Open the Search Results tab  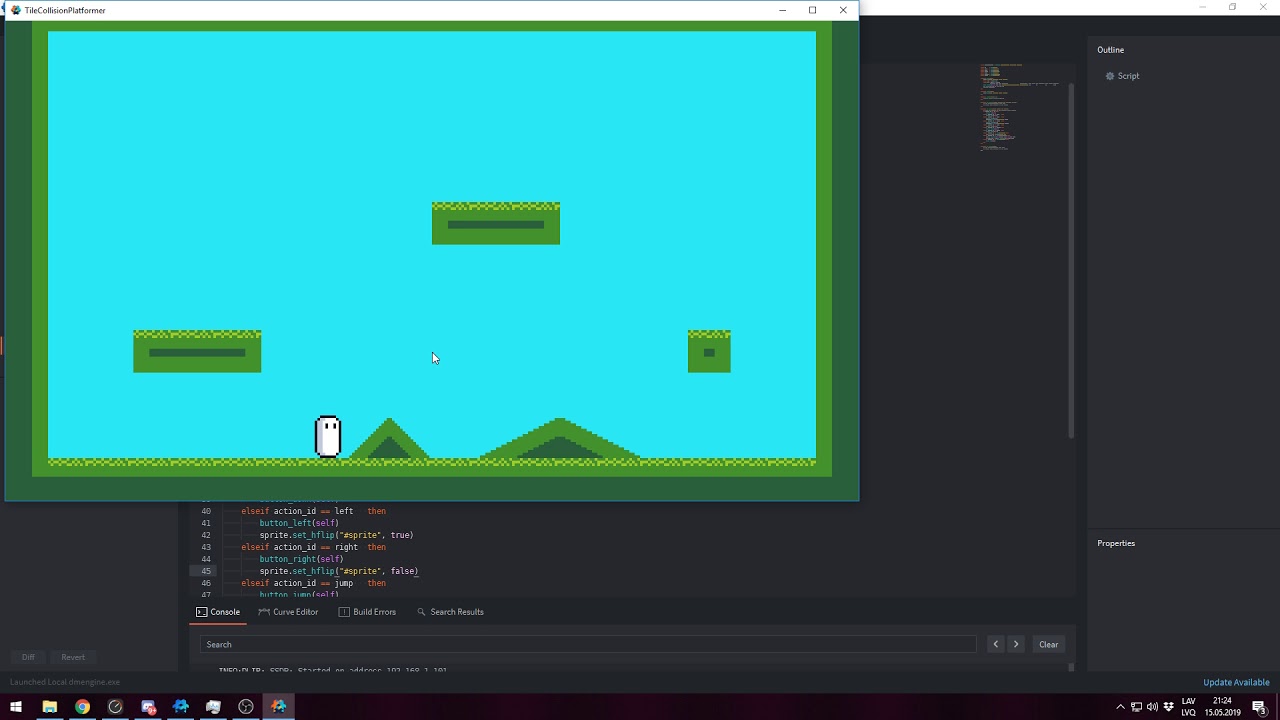pyautogui.click(x=450, y=612)
